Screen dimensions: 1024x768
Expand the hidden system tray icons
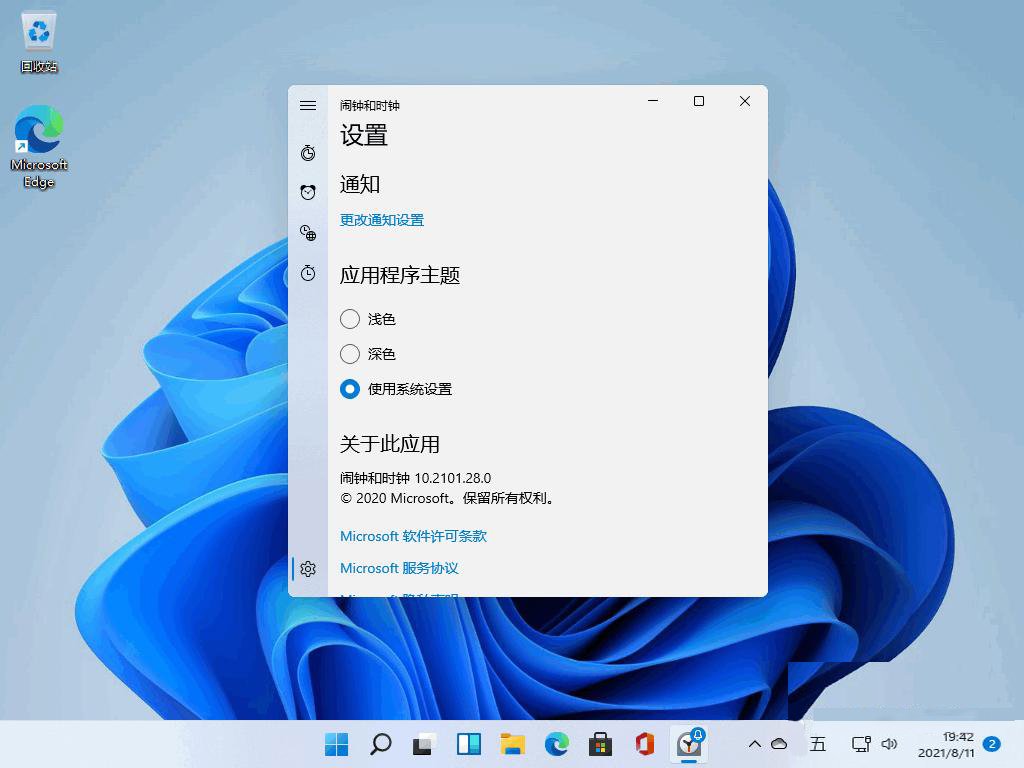click(754, 744)
